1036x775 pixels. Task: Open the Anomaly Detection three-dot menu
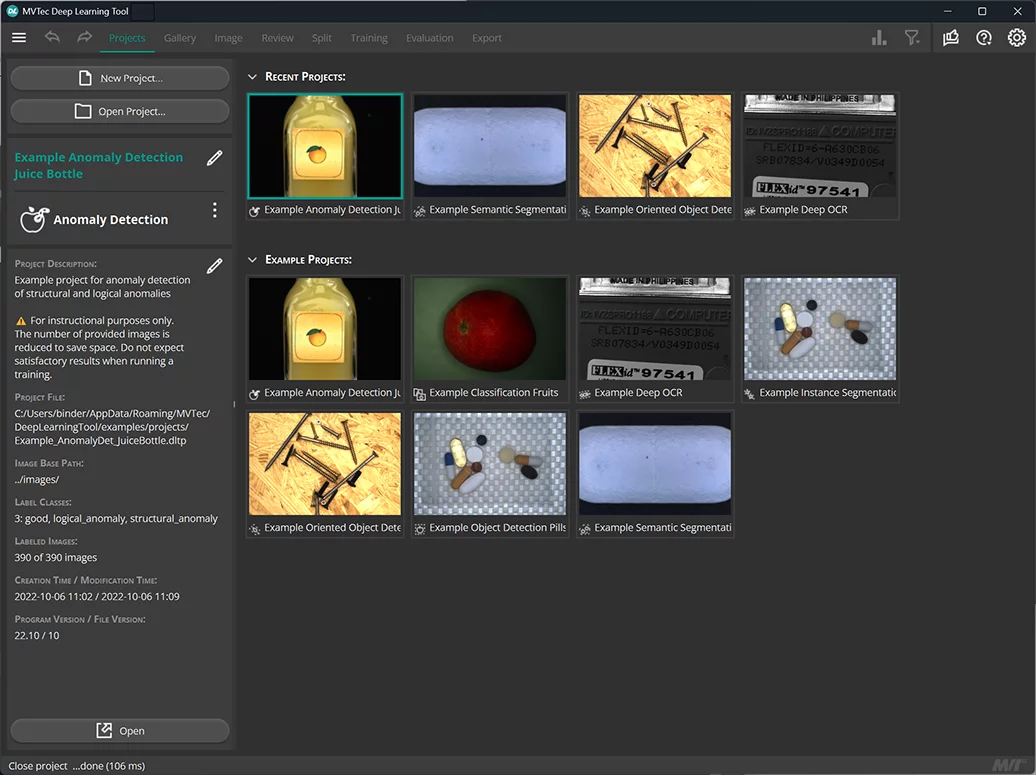(214, 211)
